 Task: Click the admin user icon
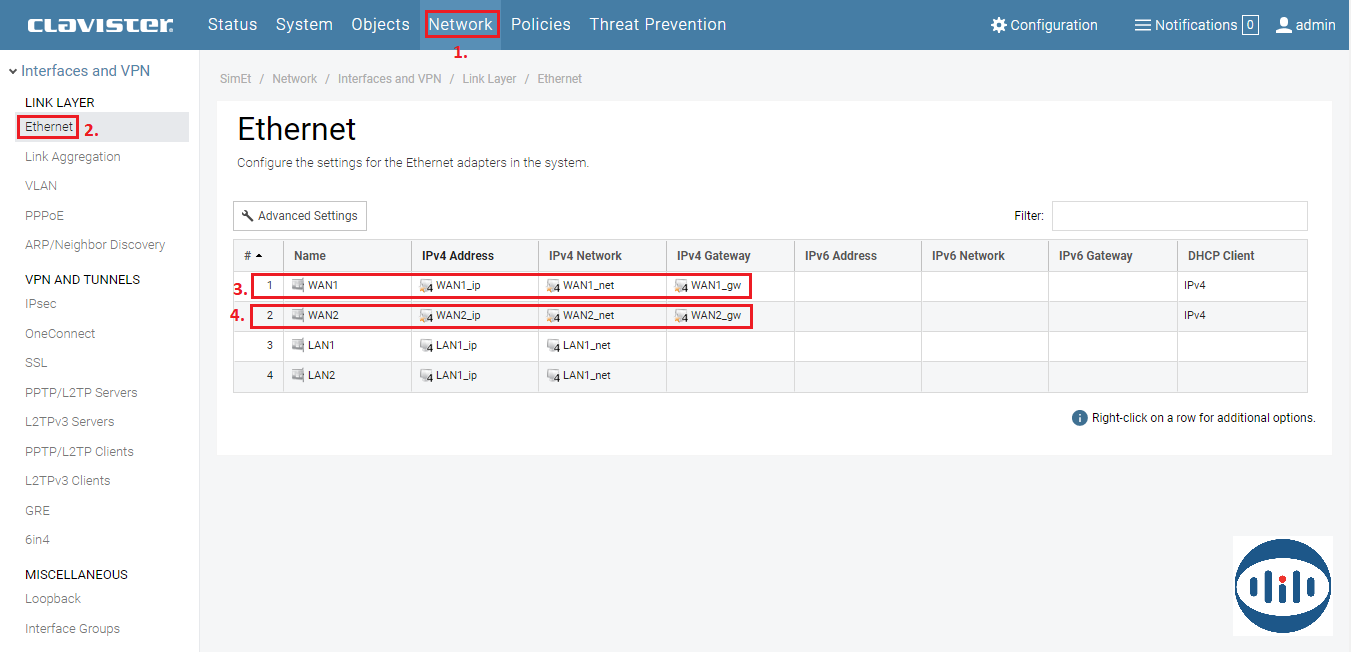click(1284, 25)
